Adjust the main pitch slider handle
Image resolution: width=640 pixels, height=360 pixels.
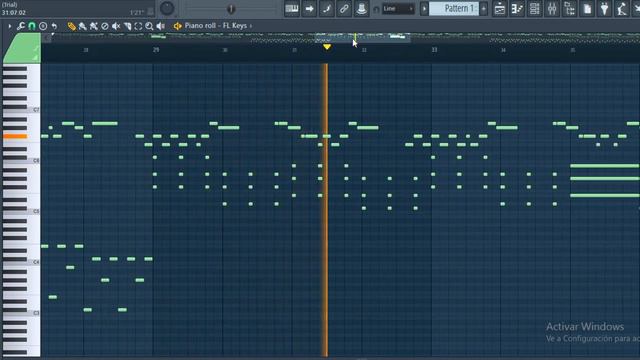pyautogui.click(x=231, y=9)
